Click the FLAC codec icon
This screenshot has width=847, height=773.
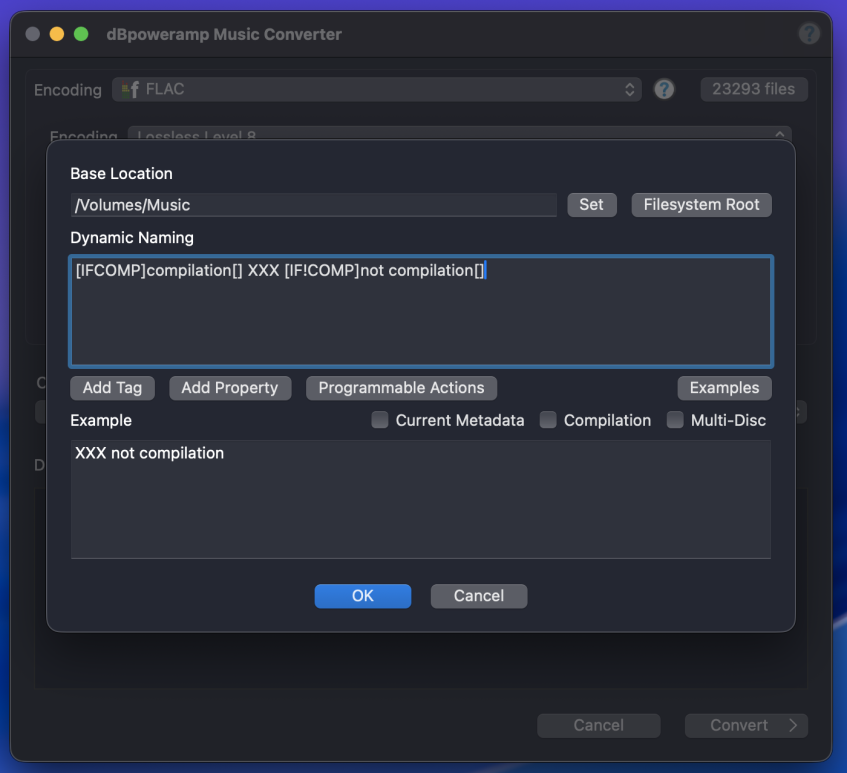click(x=130, y=89)
